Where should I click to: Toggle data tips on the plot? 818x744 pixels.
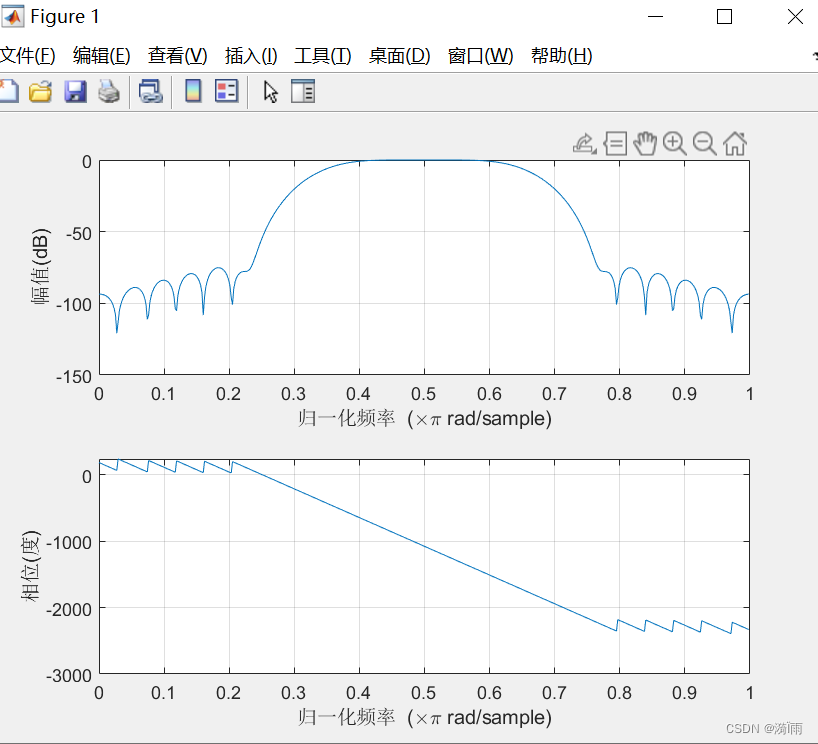click(x=616, y=143)
